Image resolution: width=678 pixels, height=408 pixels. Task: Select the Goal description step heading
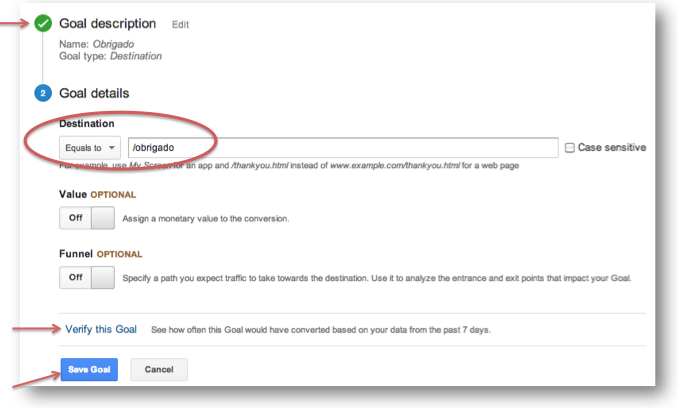(108, 23)
